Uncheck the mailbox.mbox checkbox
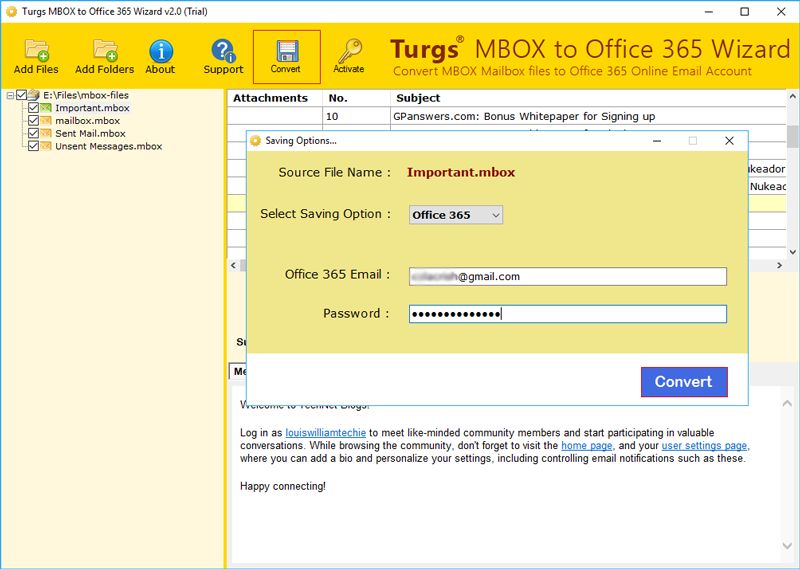 [33, 120]
